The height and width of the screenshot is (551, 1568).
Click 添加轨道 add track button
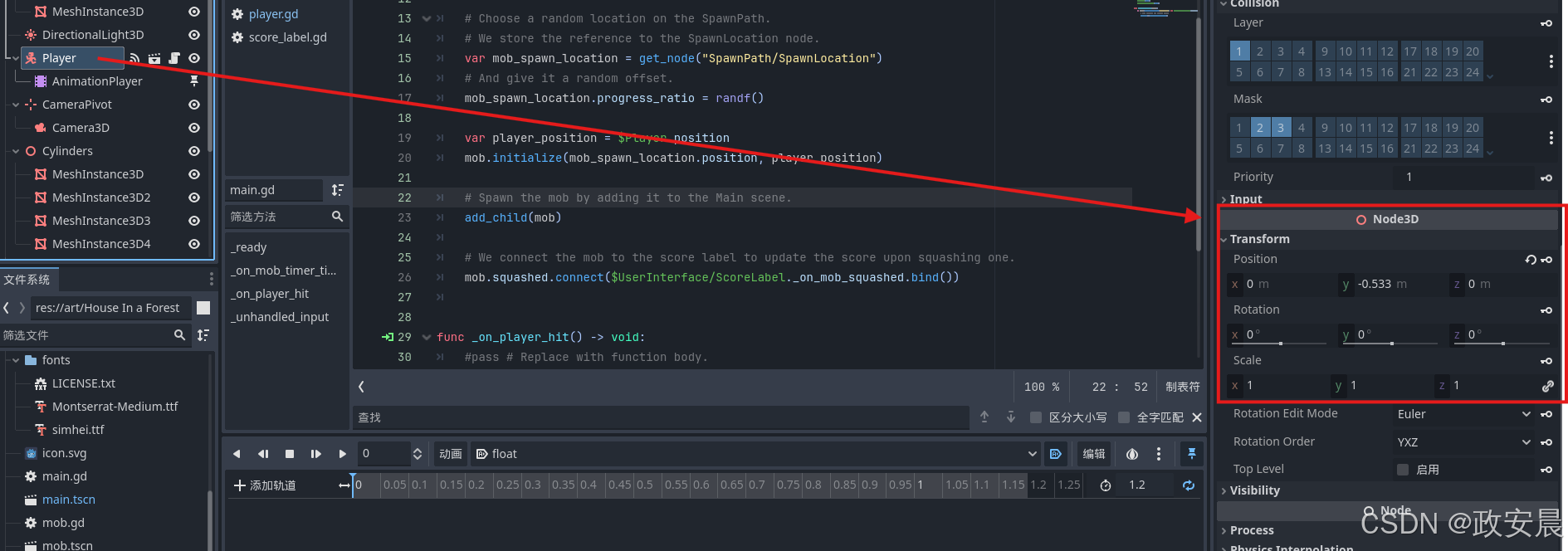coord(265,485)
